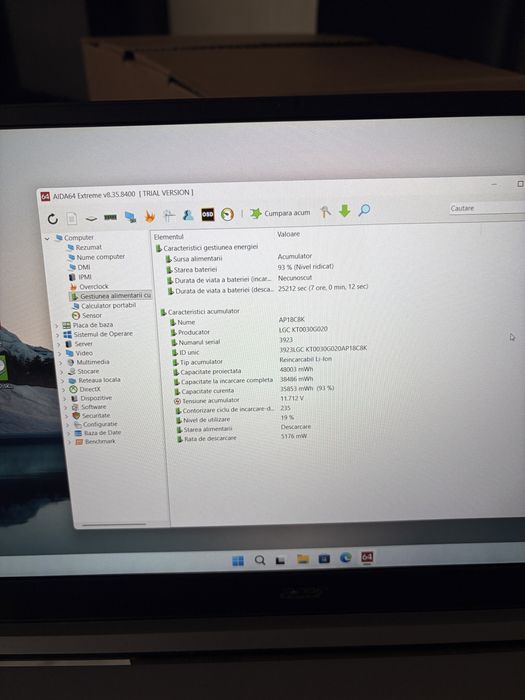This screenshot has height=700, width=525.
Task: Click the AIDA64 taskbar icon
Action: (x=367, y=557)
